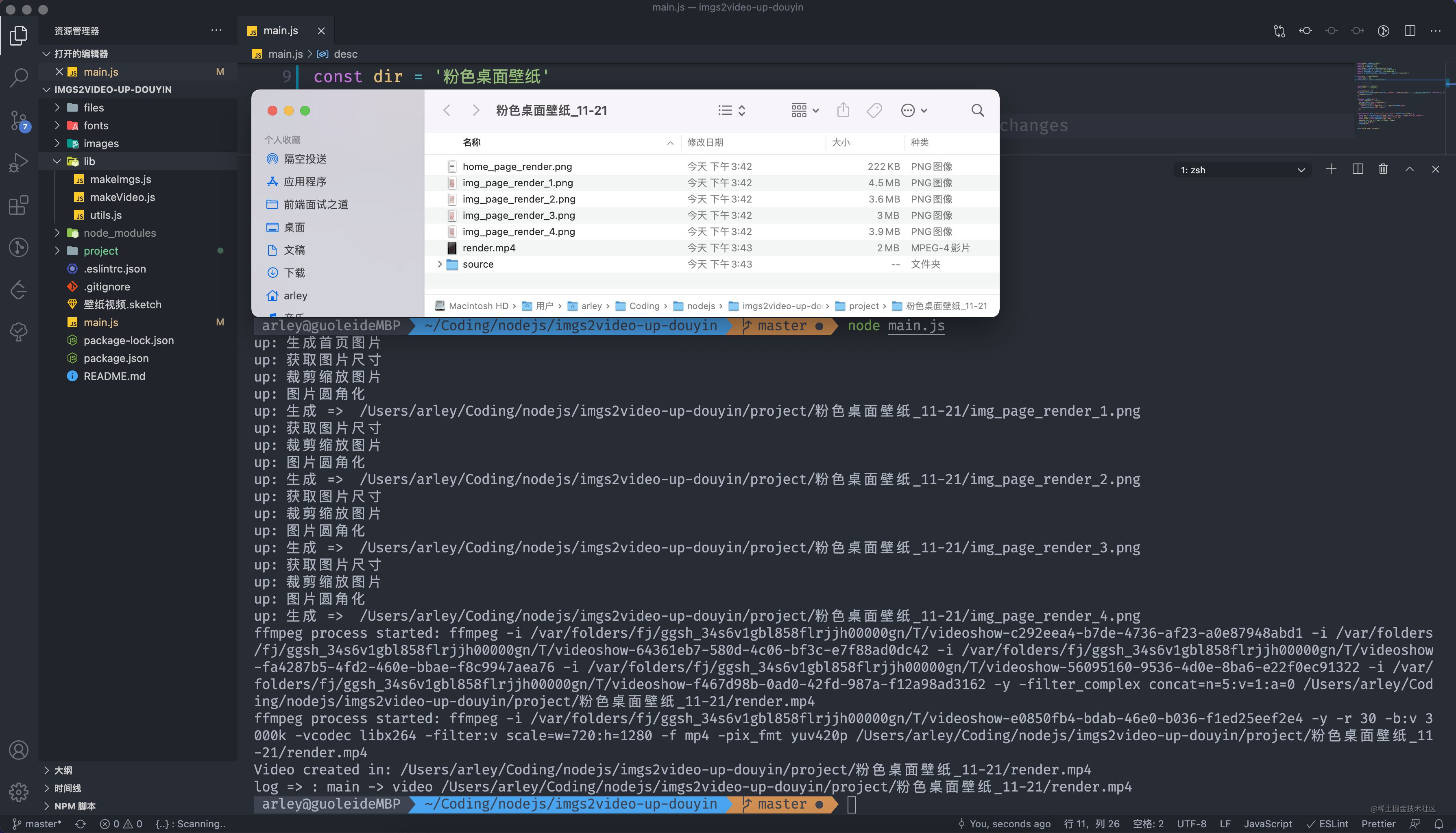Expand the source folder in Finder
Viewport: 1456px width, 833px height.
point(439,264)
